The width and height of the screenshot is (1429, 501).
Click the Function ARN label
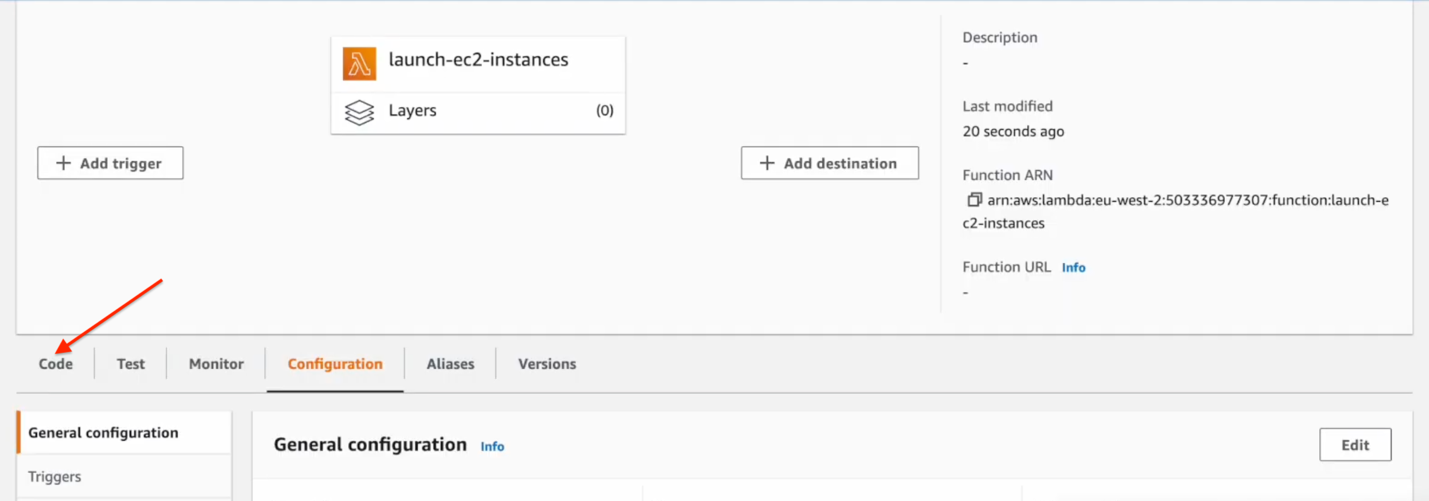[1008, 175]
